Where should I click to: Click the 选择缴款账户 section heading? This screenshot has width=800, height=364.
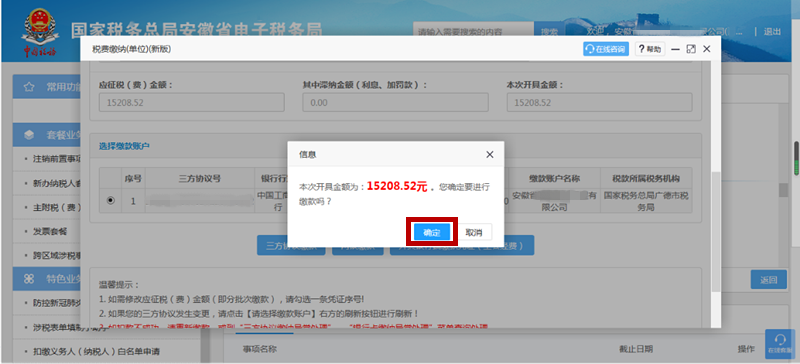124,147
